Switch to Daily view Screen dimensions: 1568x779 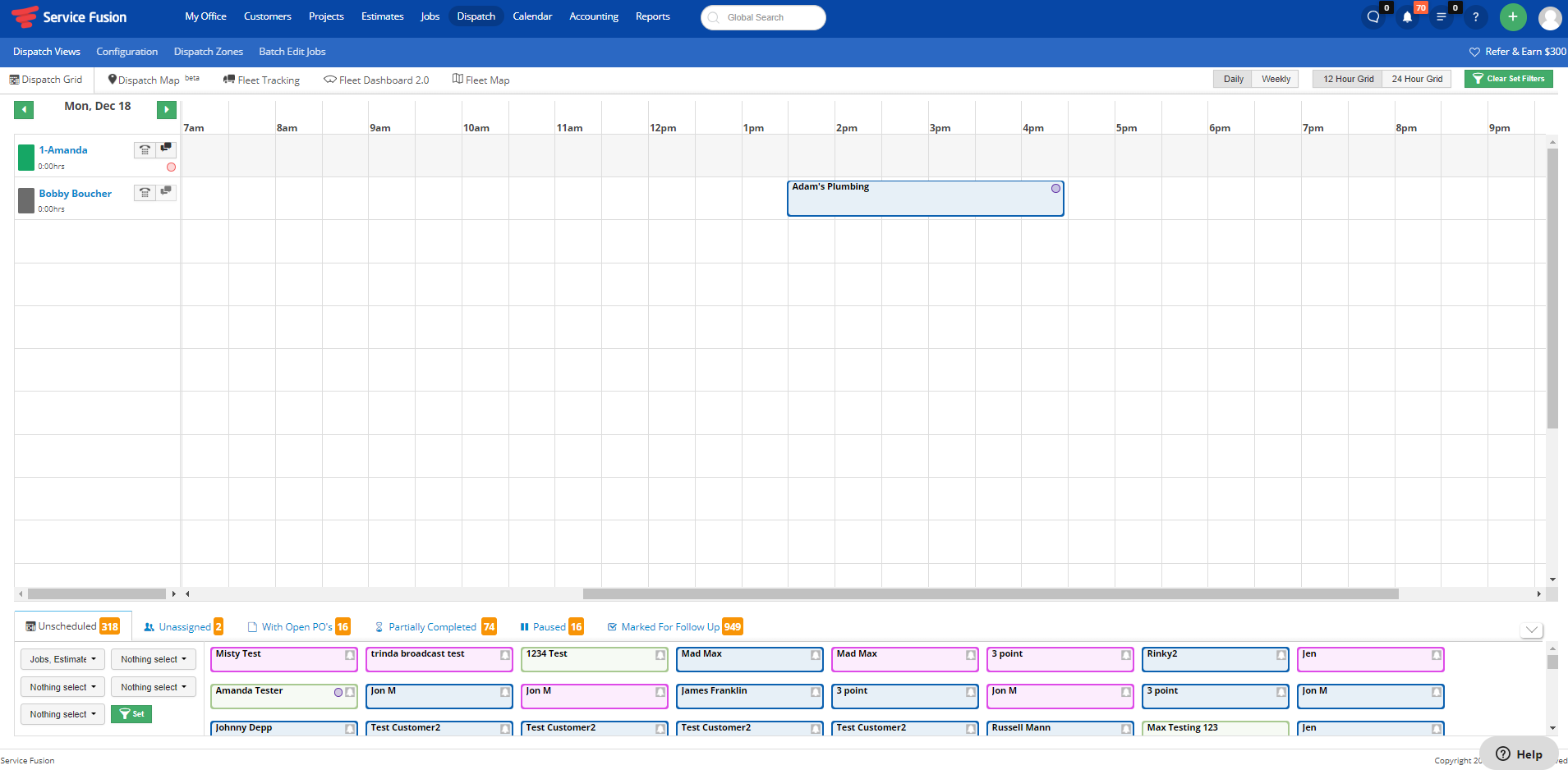coord(1233,79)
